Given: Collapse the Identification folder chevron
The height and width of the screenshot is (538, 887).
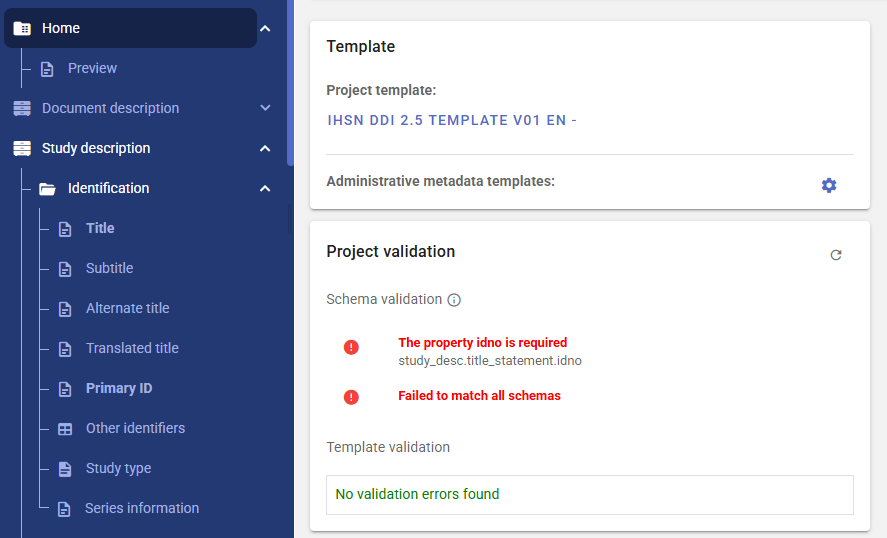Looking at the screenshot, I should (x=265, y=188).
